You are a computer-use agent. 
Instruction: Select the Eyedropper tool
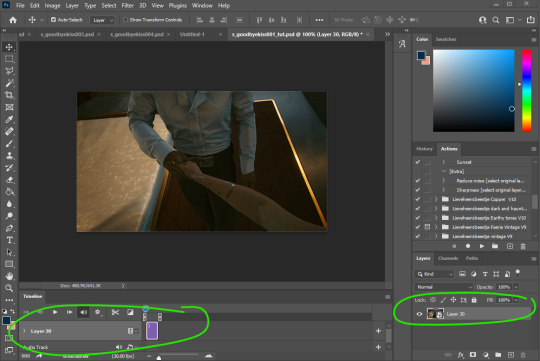point(9,119)
